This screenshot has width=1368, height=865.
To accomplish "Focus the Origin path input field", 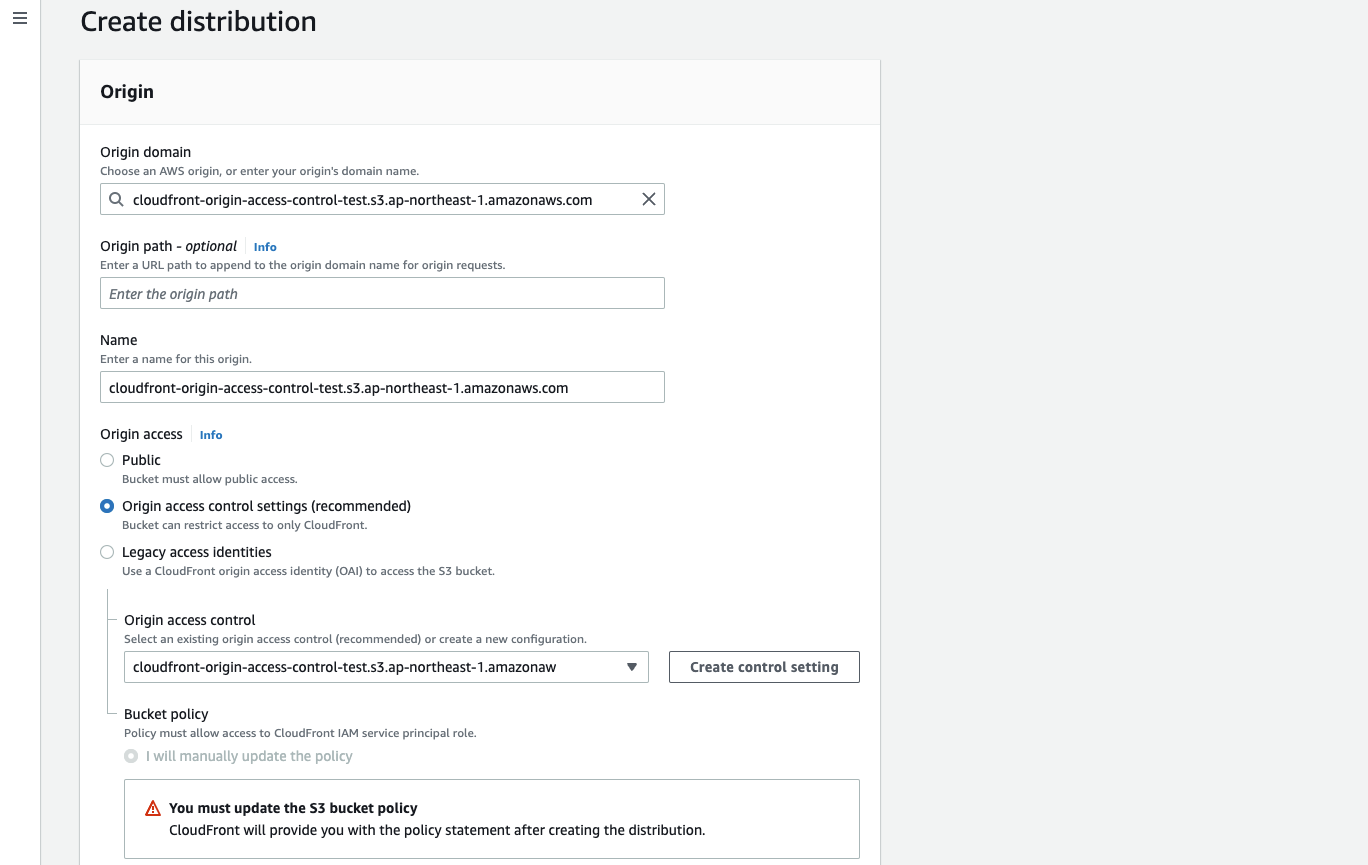I will coord(382,293).
